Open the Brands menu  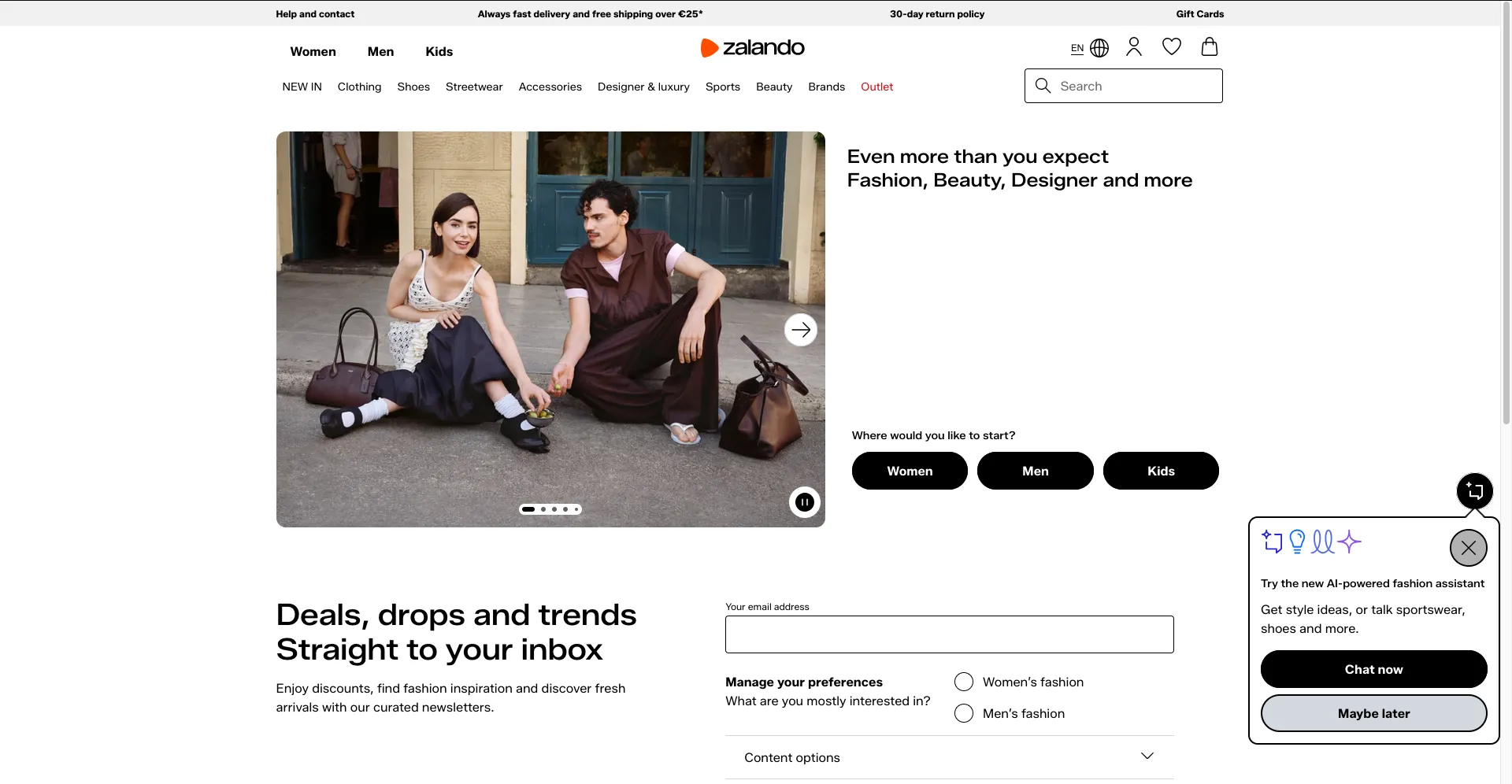tap(826, 87)
